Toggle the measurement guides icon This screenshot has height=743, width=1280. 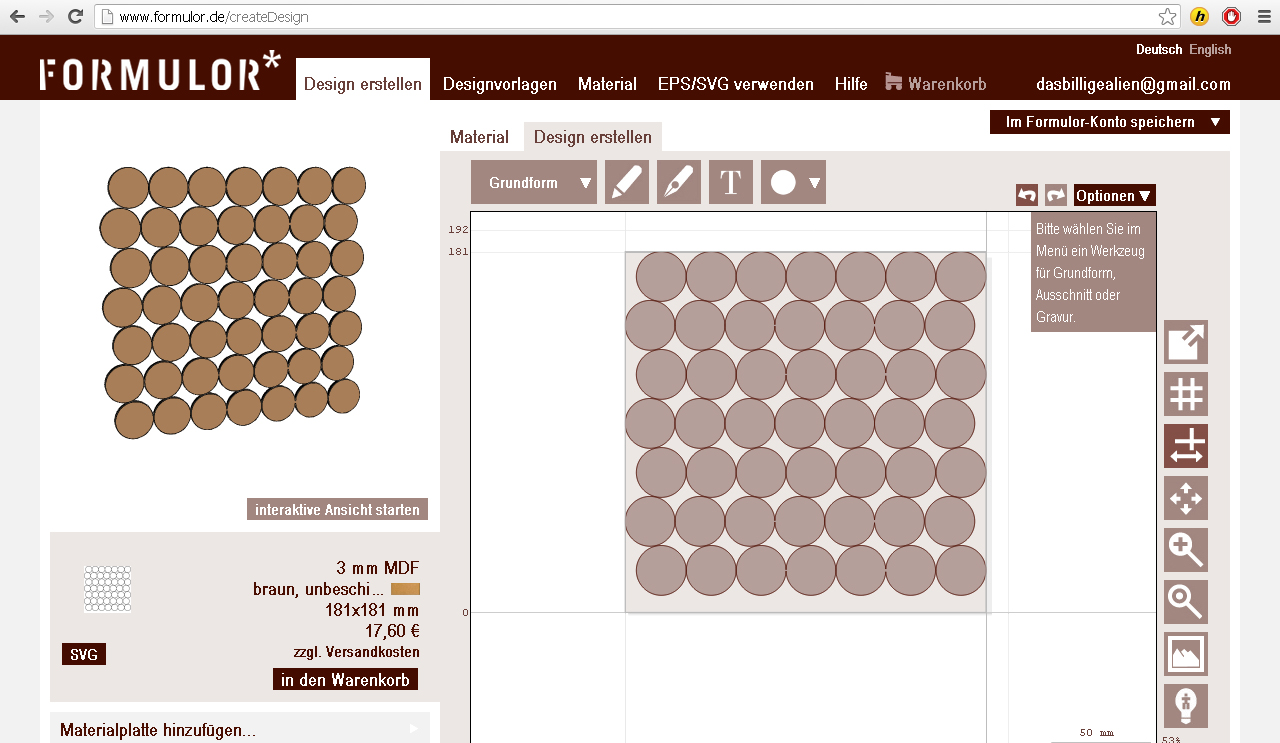tap(1185, 446)
